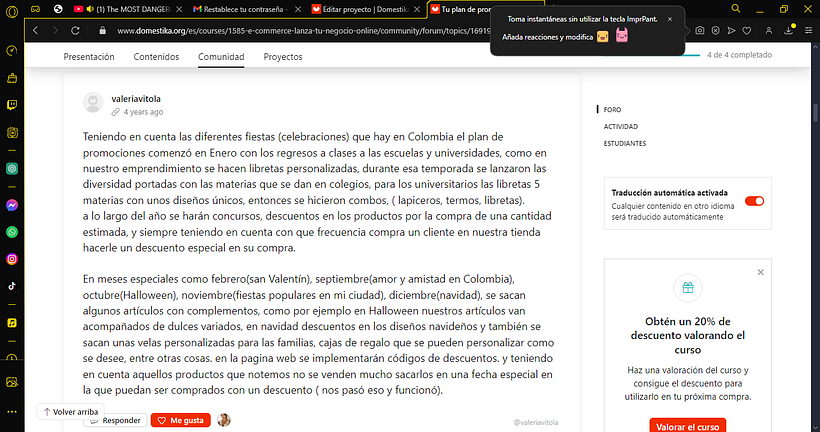This screenshot has width=820, height=432.
Task: Click the 'Volver arriba' button
Action: [71, 412]
